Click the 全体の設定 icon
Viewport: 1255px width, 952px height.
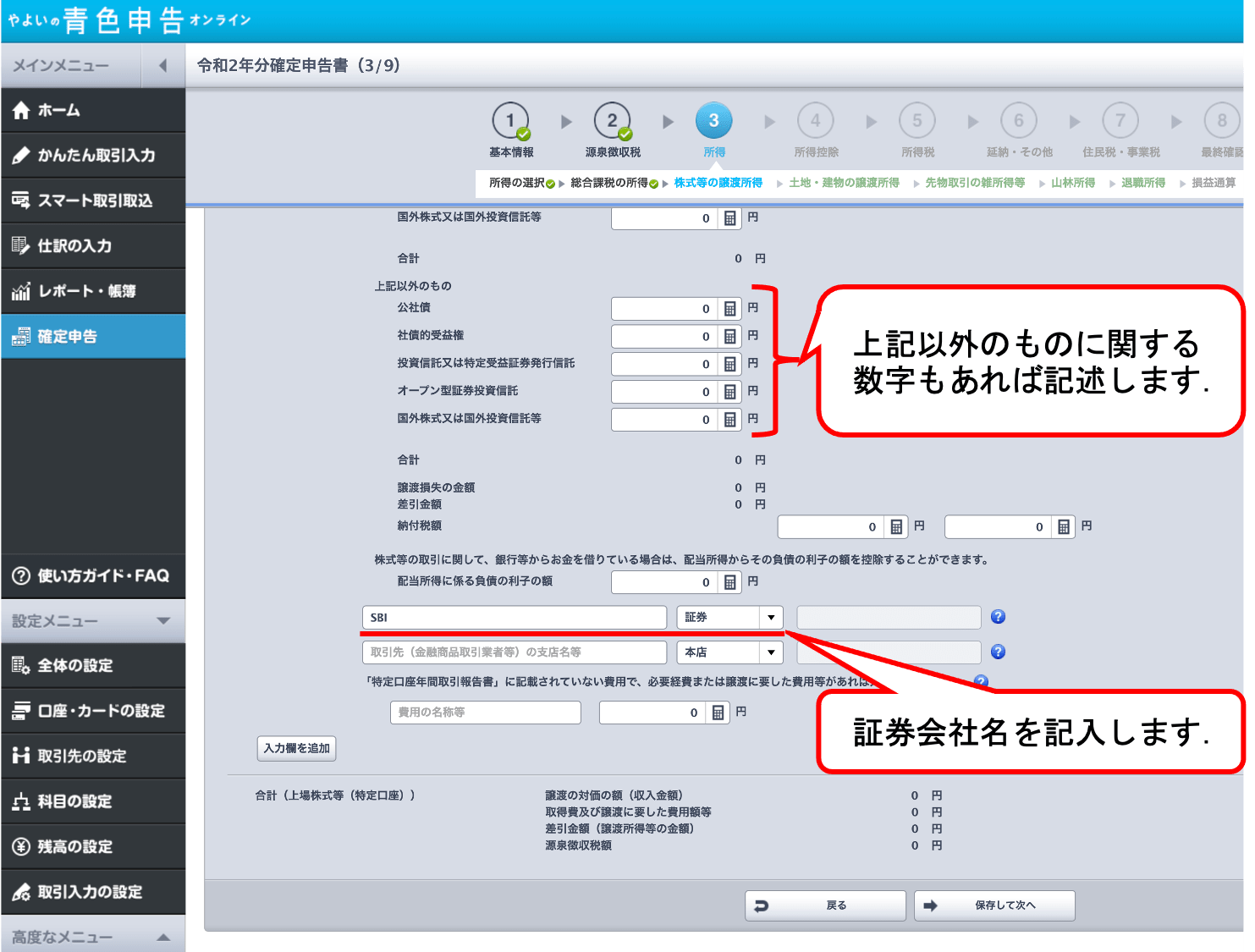click(21, 666)
